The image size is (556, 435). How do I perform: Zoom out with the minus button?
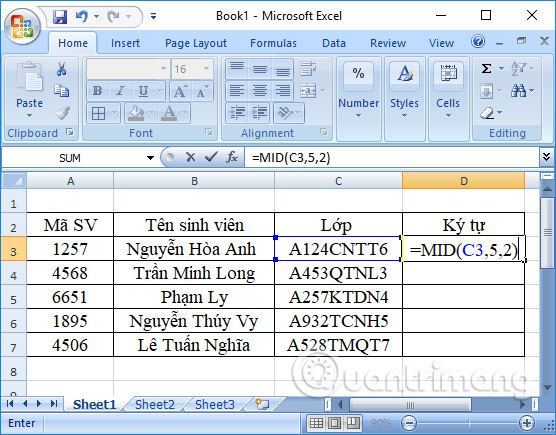click(409, 423)
